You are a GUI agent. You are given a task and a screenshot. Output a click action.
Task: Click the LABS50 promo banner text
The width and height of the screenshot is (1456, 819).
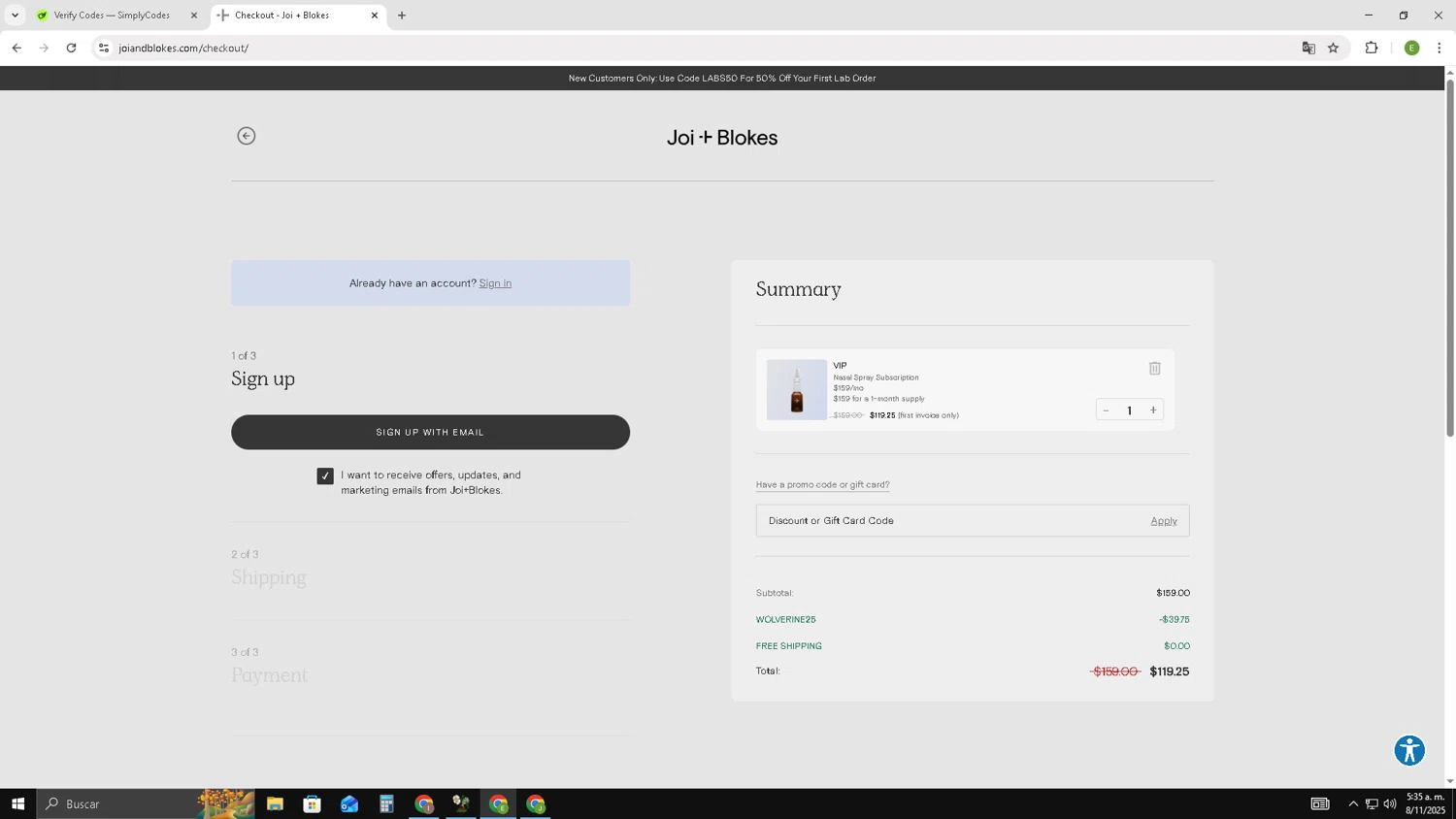722,79
